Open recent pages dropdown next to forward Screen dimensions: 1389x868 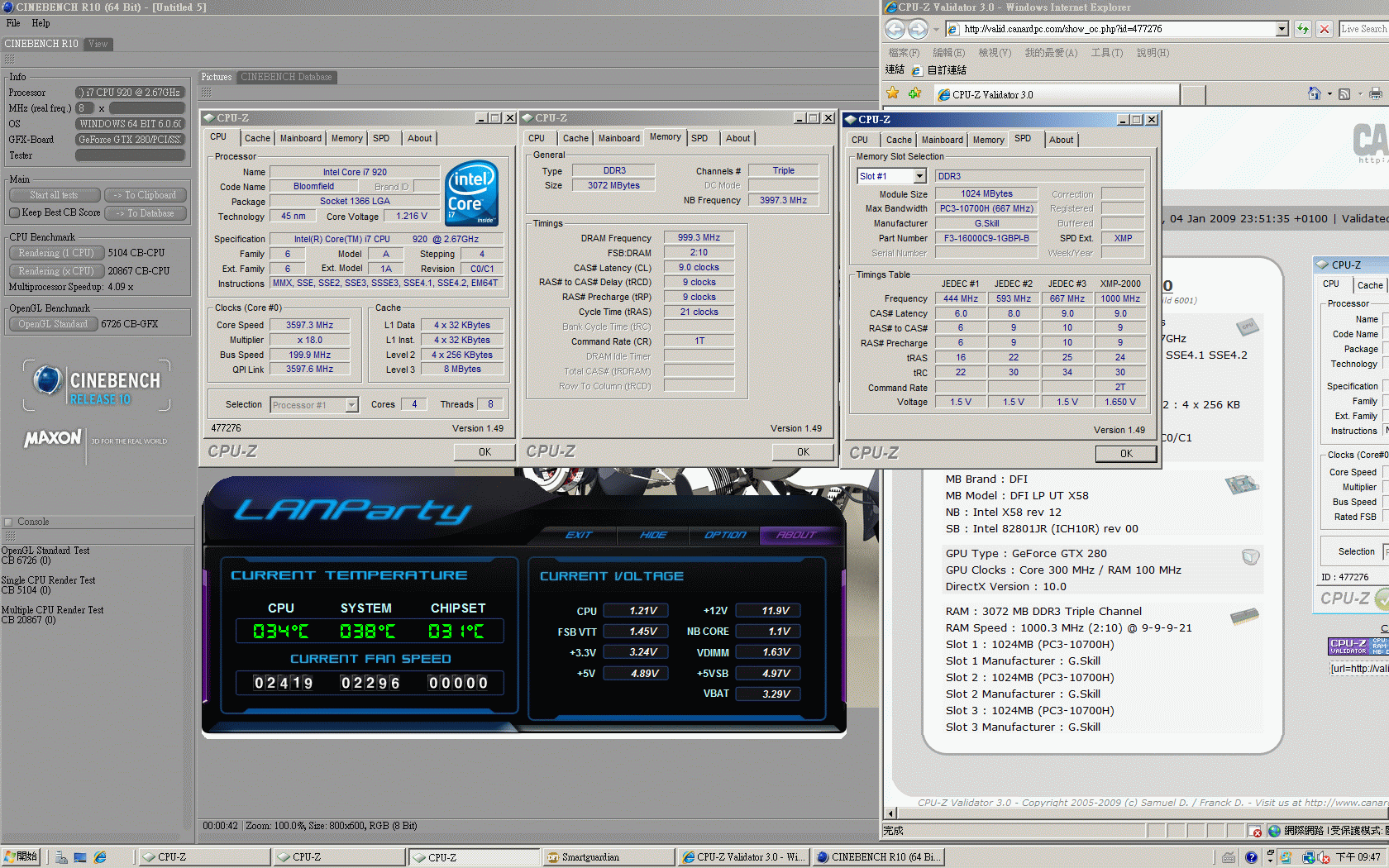(x=936, y=30)
